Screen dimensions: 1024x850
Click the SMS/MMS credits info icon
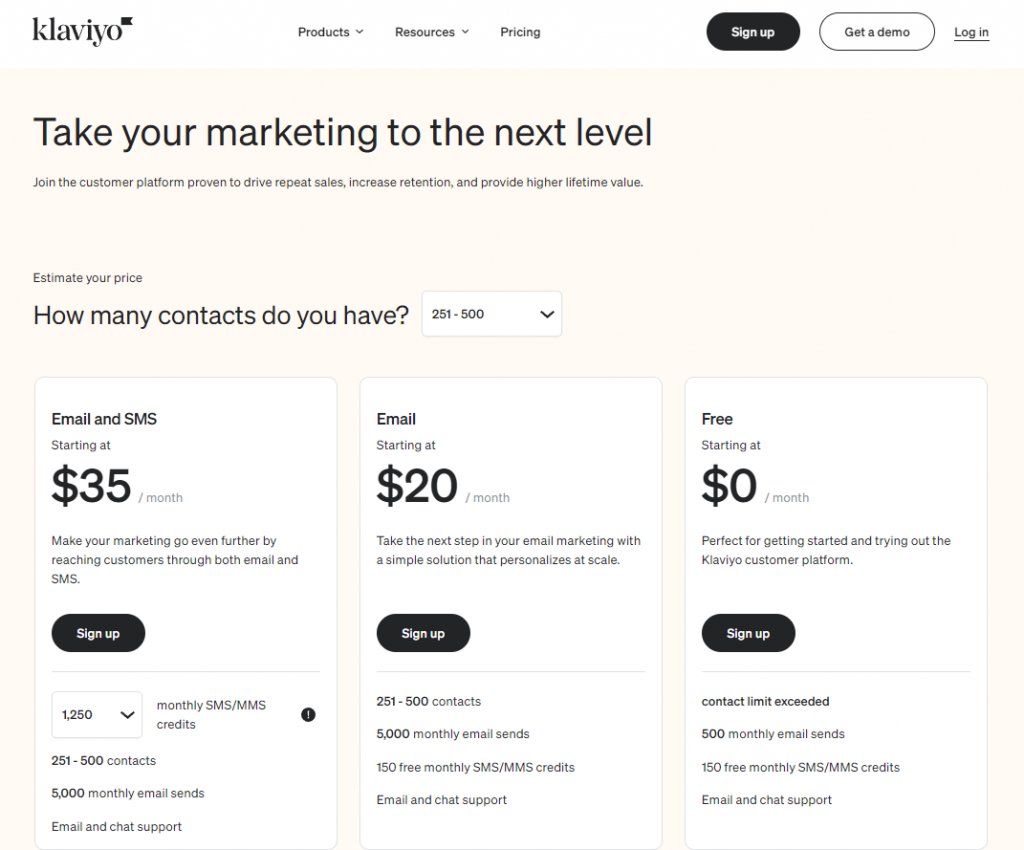308,715
